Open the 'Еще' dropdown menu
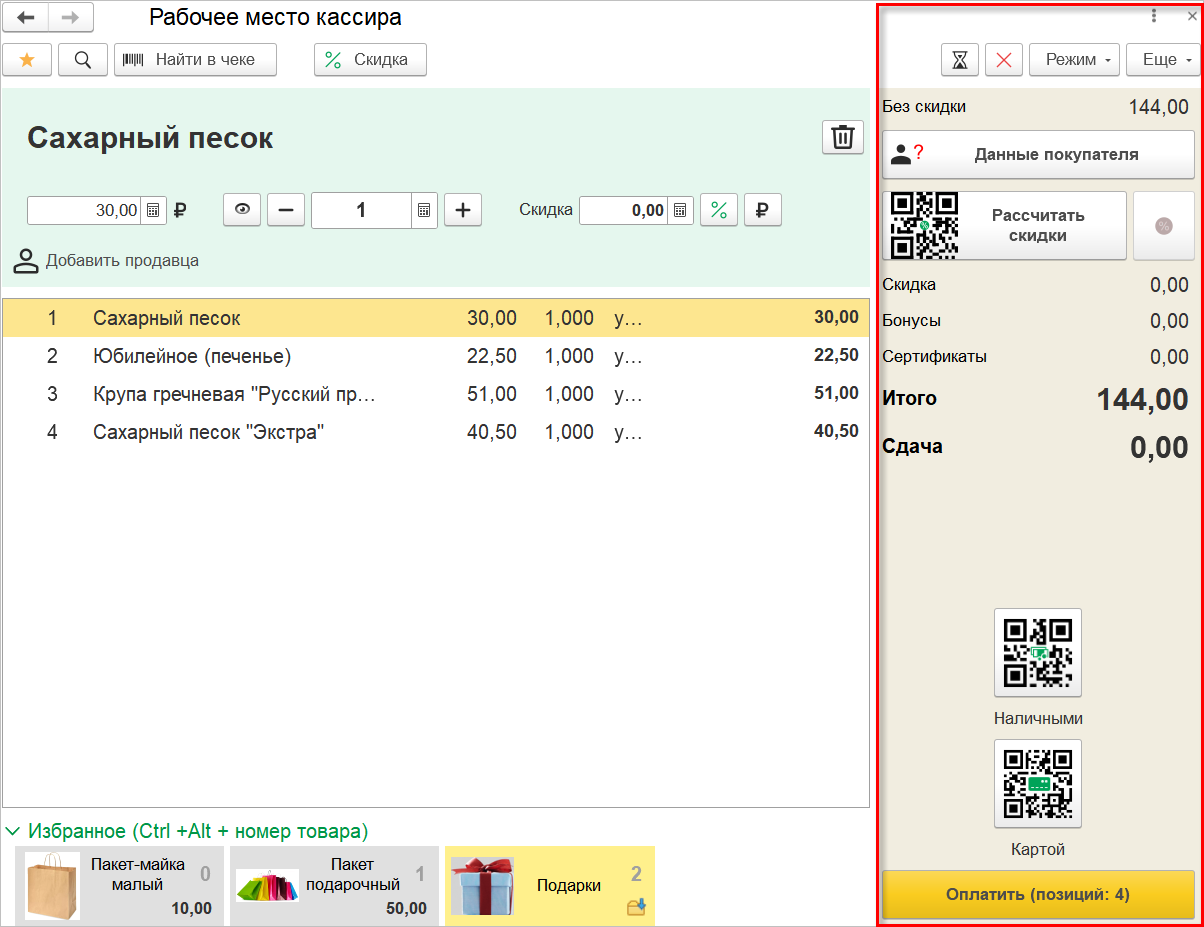Viewport: 1204px width, 927px height. tap(1162, 60)
